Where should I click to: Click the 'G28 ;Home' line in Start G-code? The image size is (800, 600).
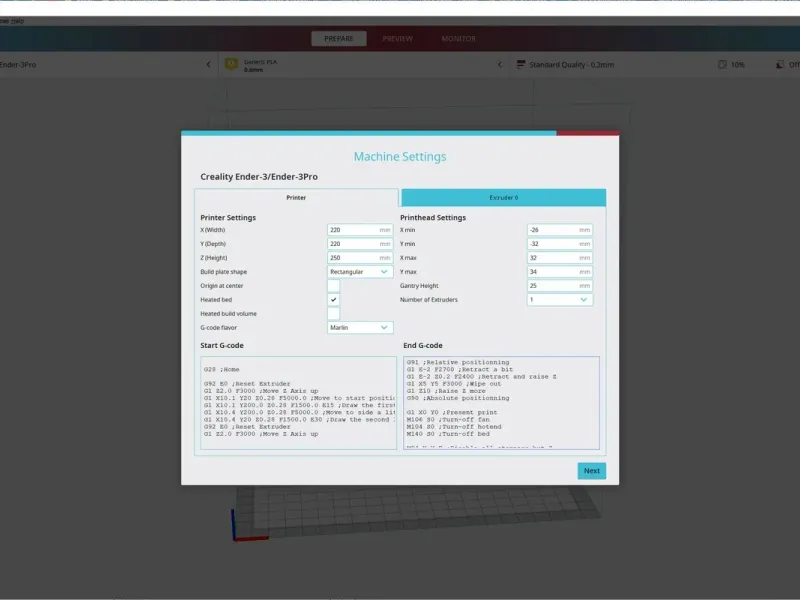pyautogui.click(x=221, y=369)
